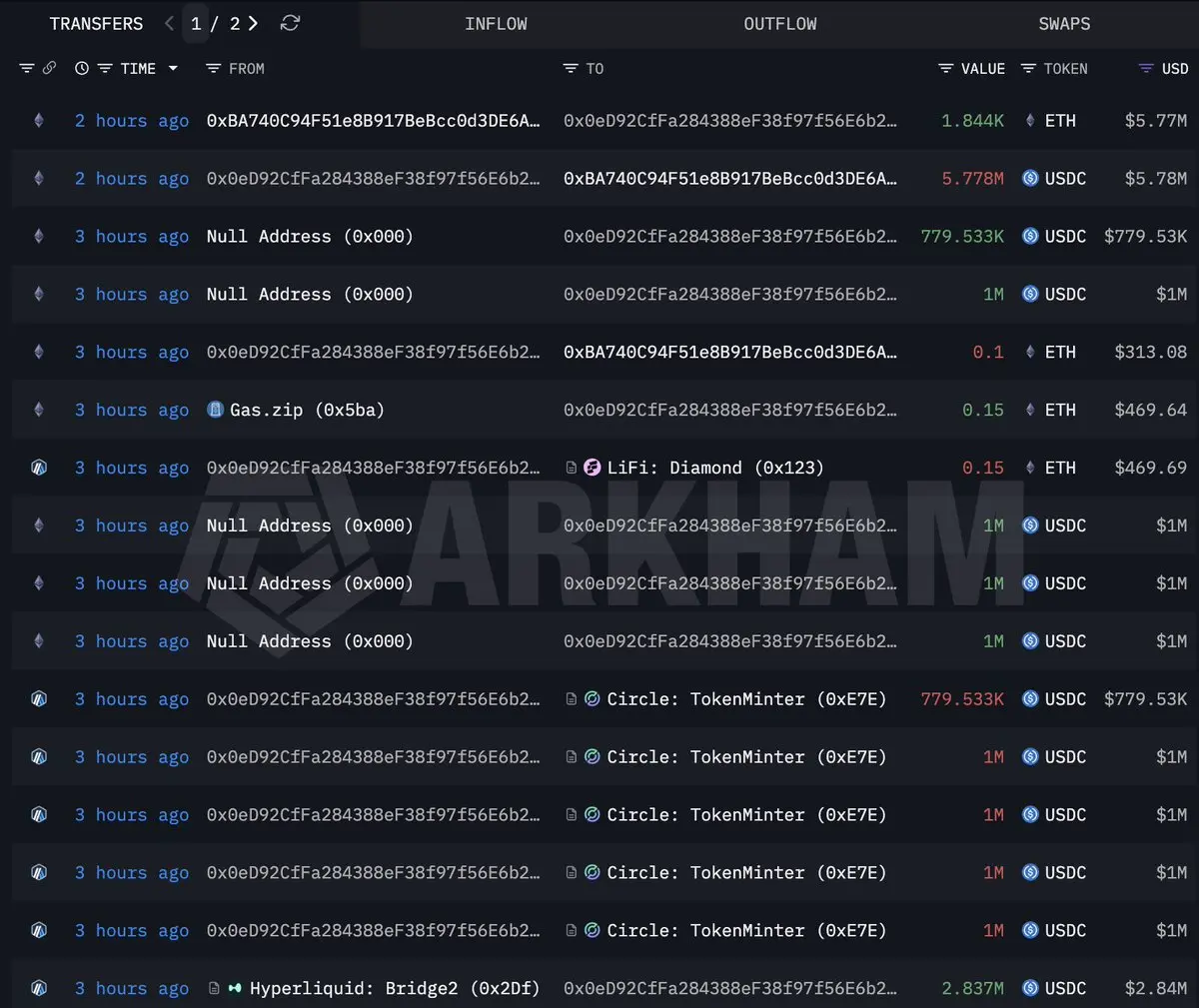The image size is (1199, 1008).
Task: Click the 1.844K value cell
Action: (x=972, y=121)
